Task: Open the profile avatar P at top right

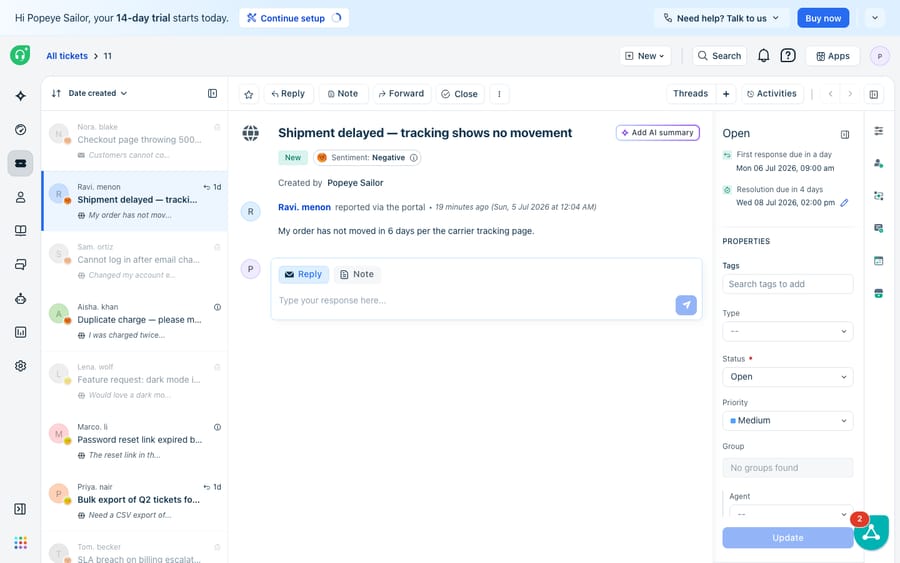Action: tap(879, 56)
